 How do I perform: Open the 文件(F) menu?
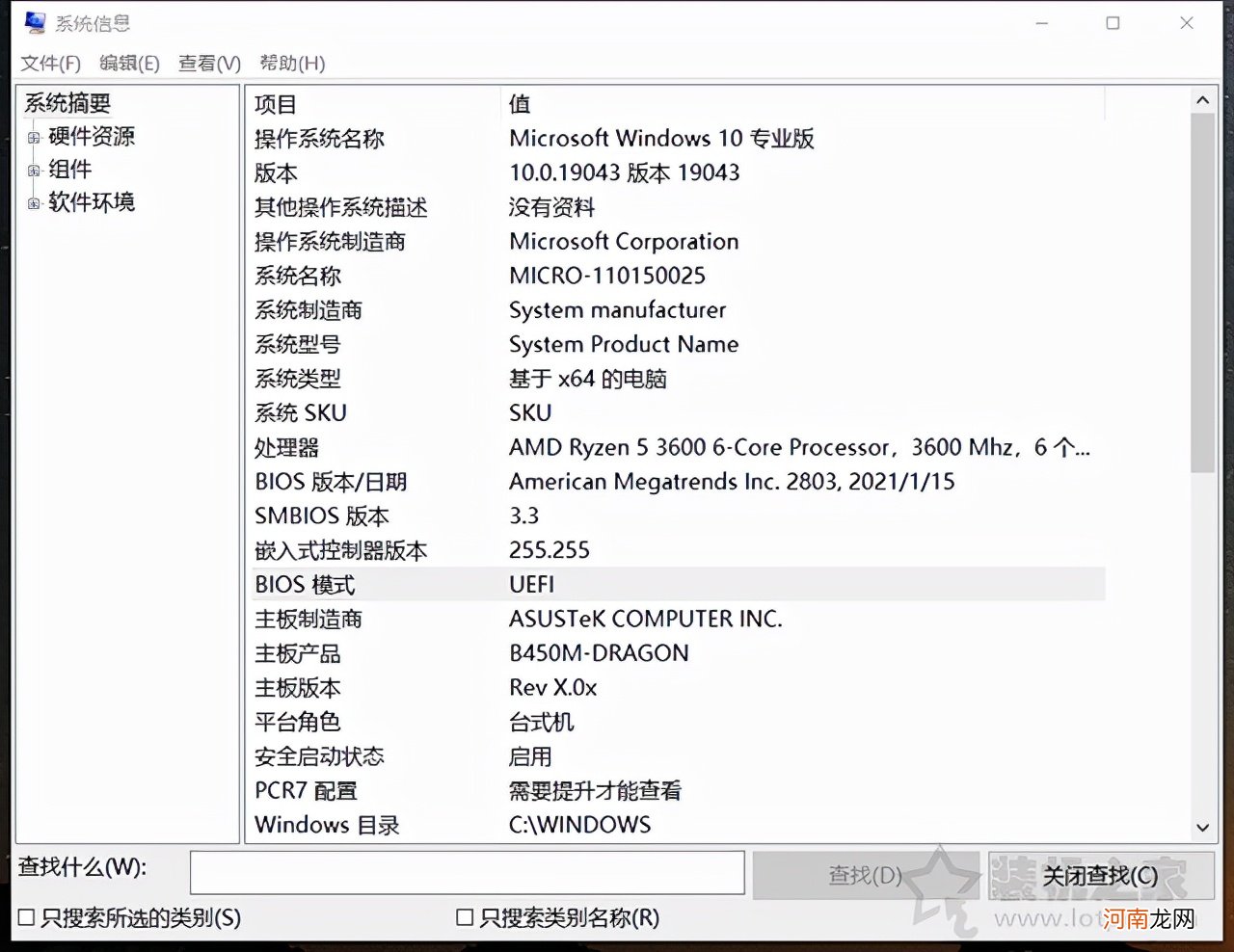[51, 64]
